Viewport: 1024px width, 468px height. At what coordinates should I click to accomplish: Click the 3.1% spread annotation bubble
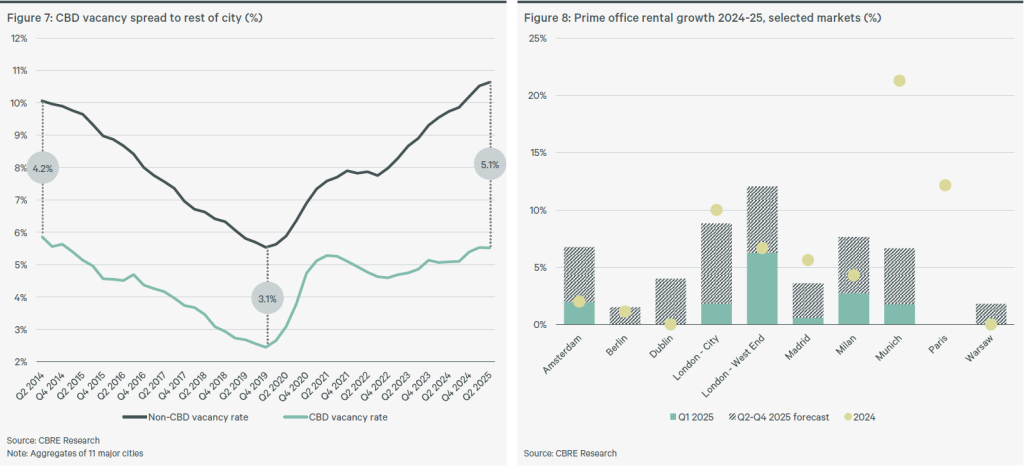tap(268, 298)
